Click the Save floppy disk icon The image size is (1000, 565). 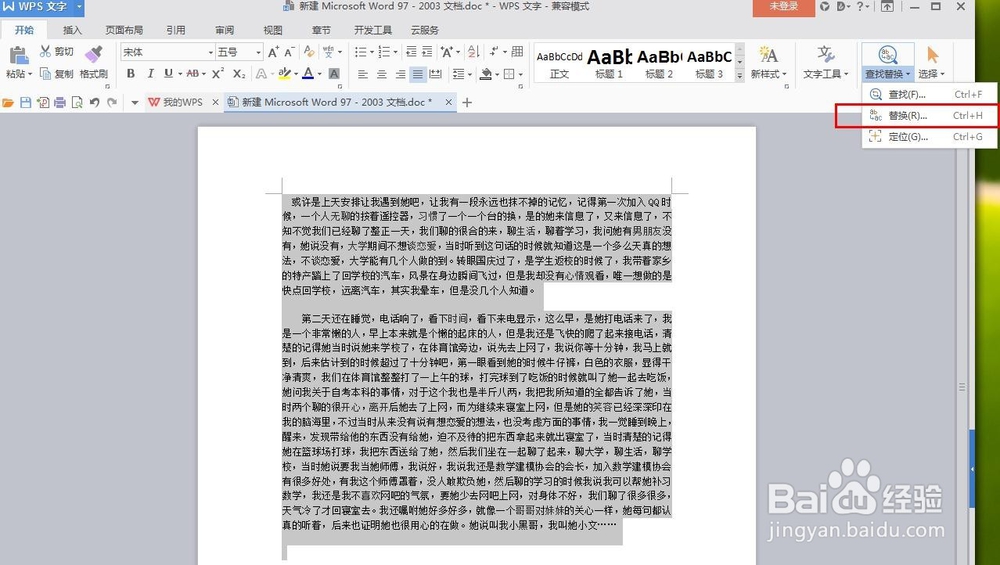[26, 102]
